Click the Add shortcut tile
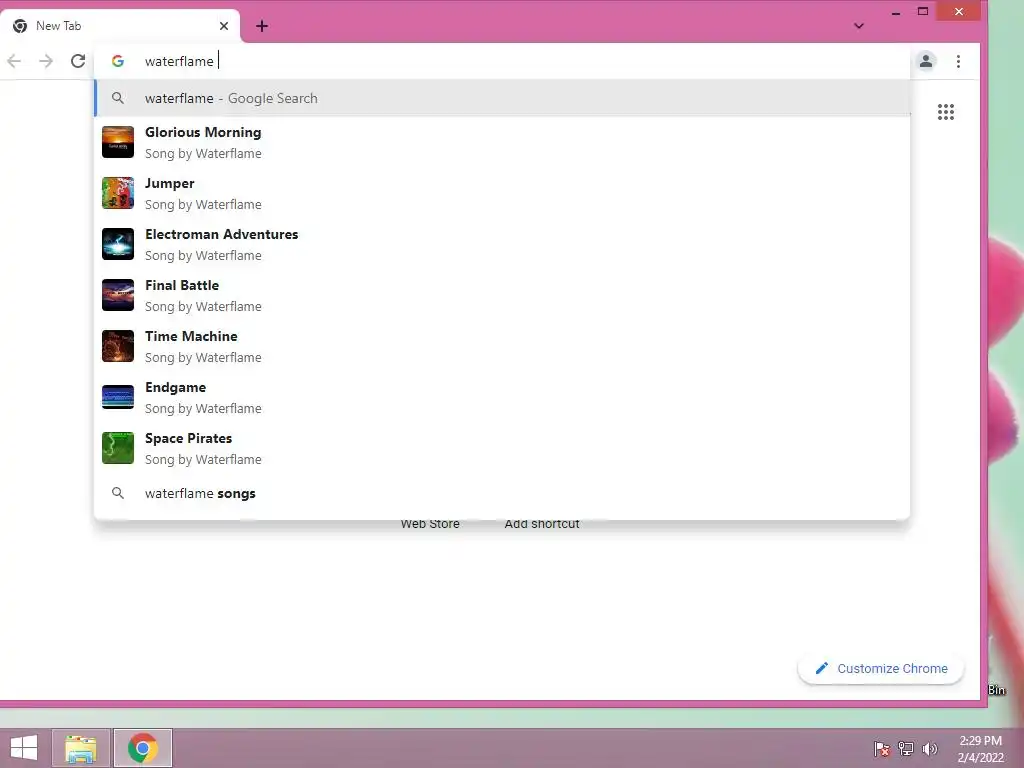 541,524
